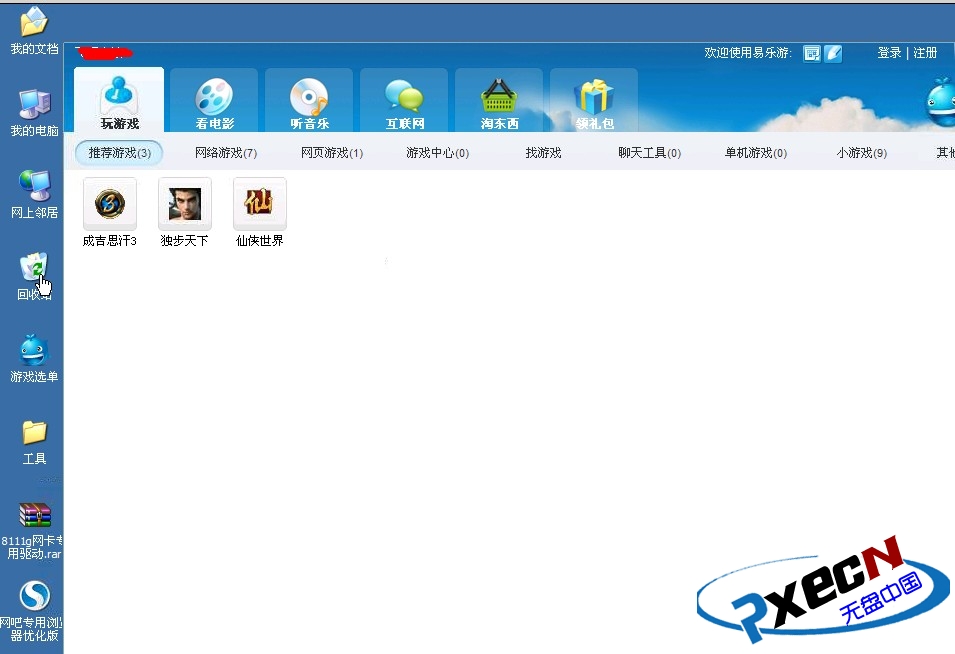Launch 成吉思汗3 from the game list
Screen dimensions: 955x654
point(109,203)
